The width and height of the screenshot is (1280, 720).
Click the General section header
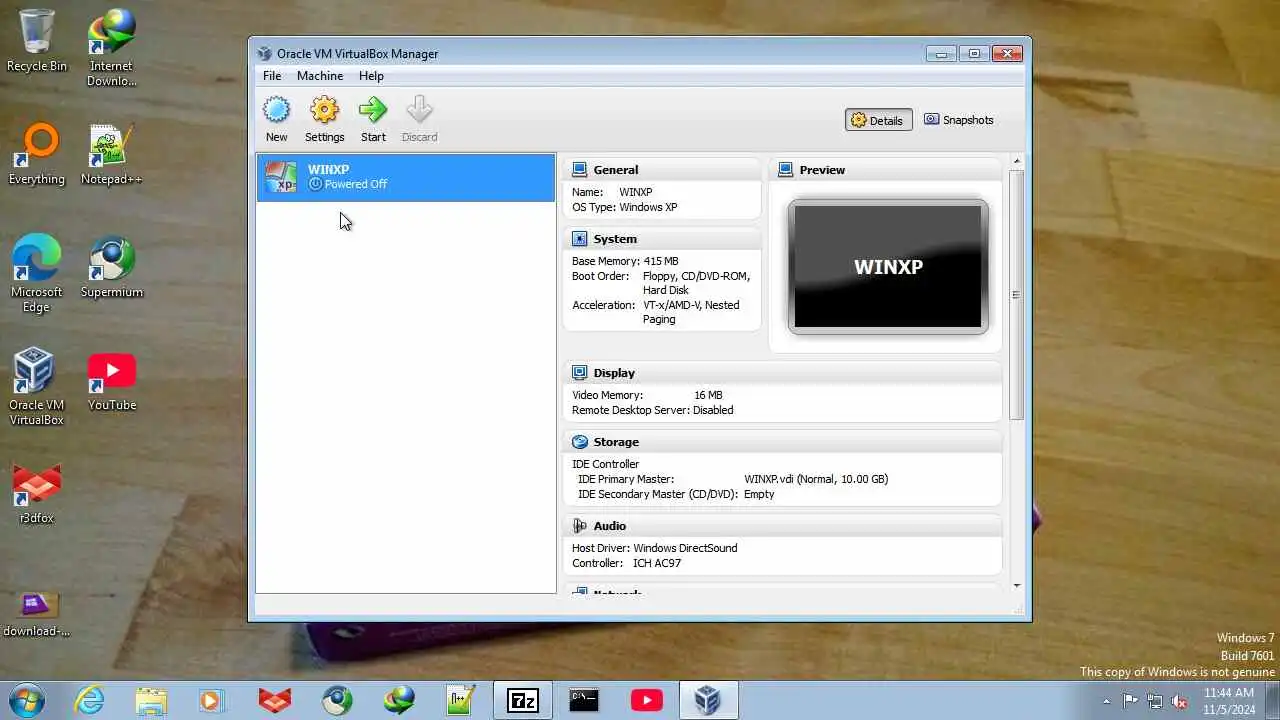(x=615, y=170)
